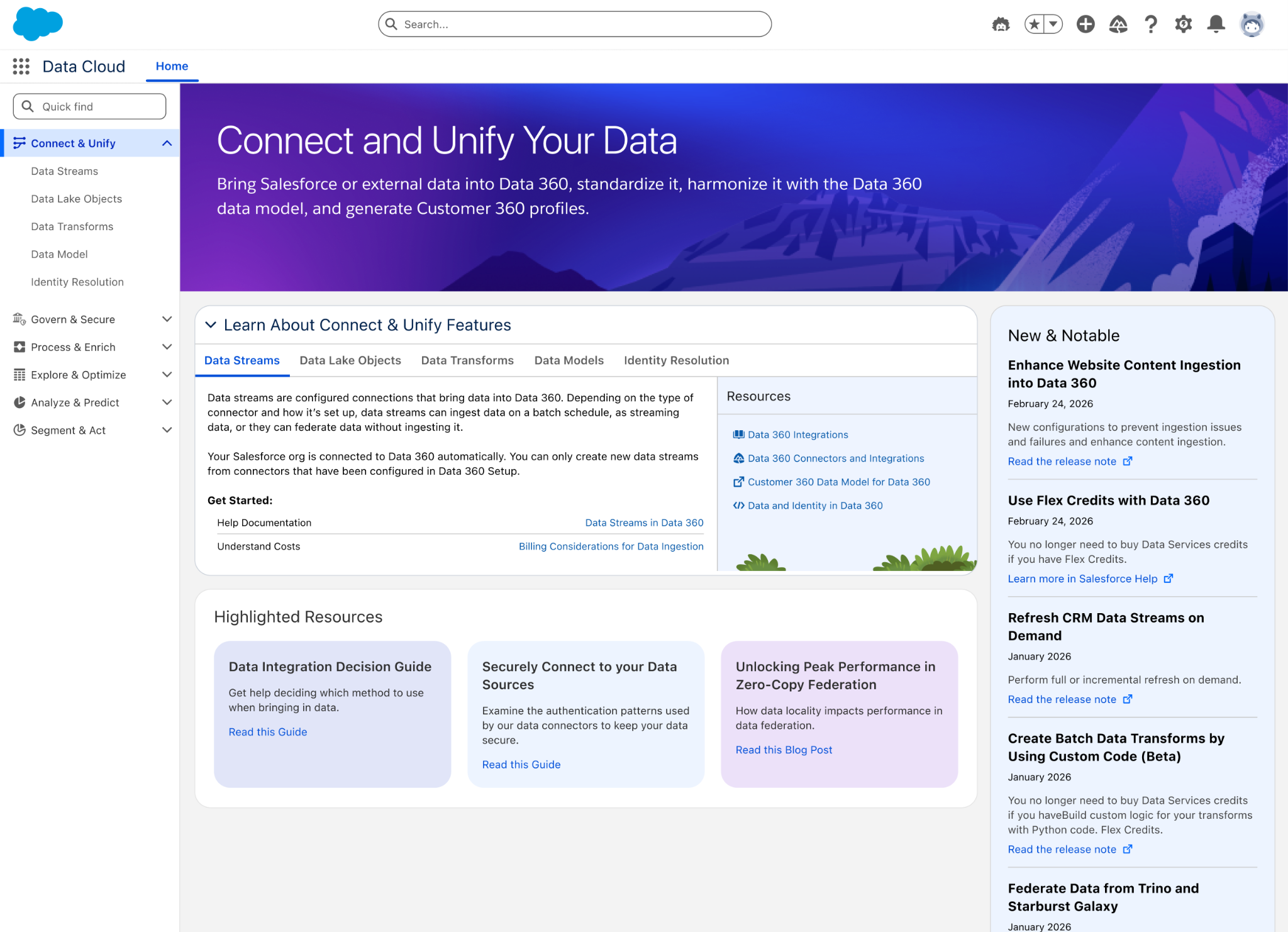
Task: Open Identity Resolution in the sidebar
Action: tap(77, 282)
